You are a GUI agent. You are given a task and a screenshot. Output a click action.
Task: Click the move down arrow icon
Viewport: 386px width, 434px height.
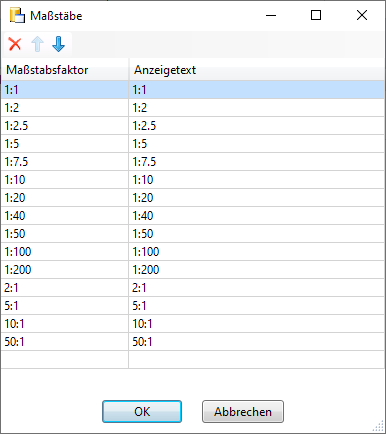[x=58, y=44]
